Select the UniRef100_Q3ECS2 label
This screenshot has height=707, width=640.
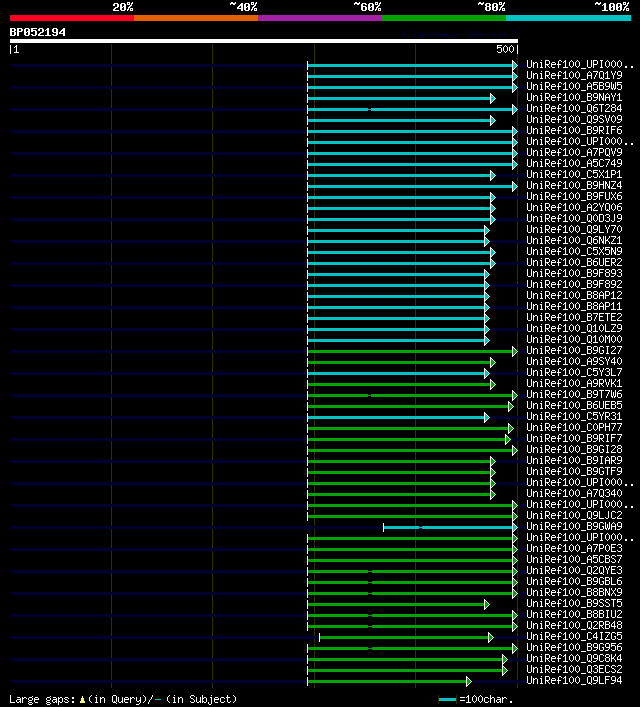point(574,670)
